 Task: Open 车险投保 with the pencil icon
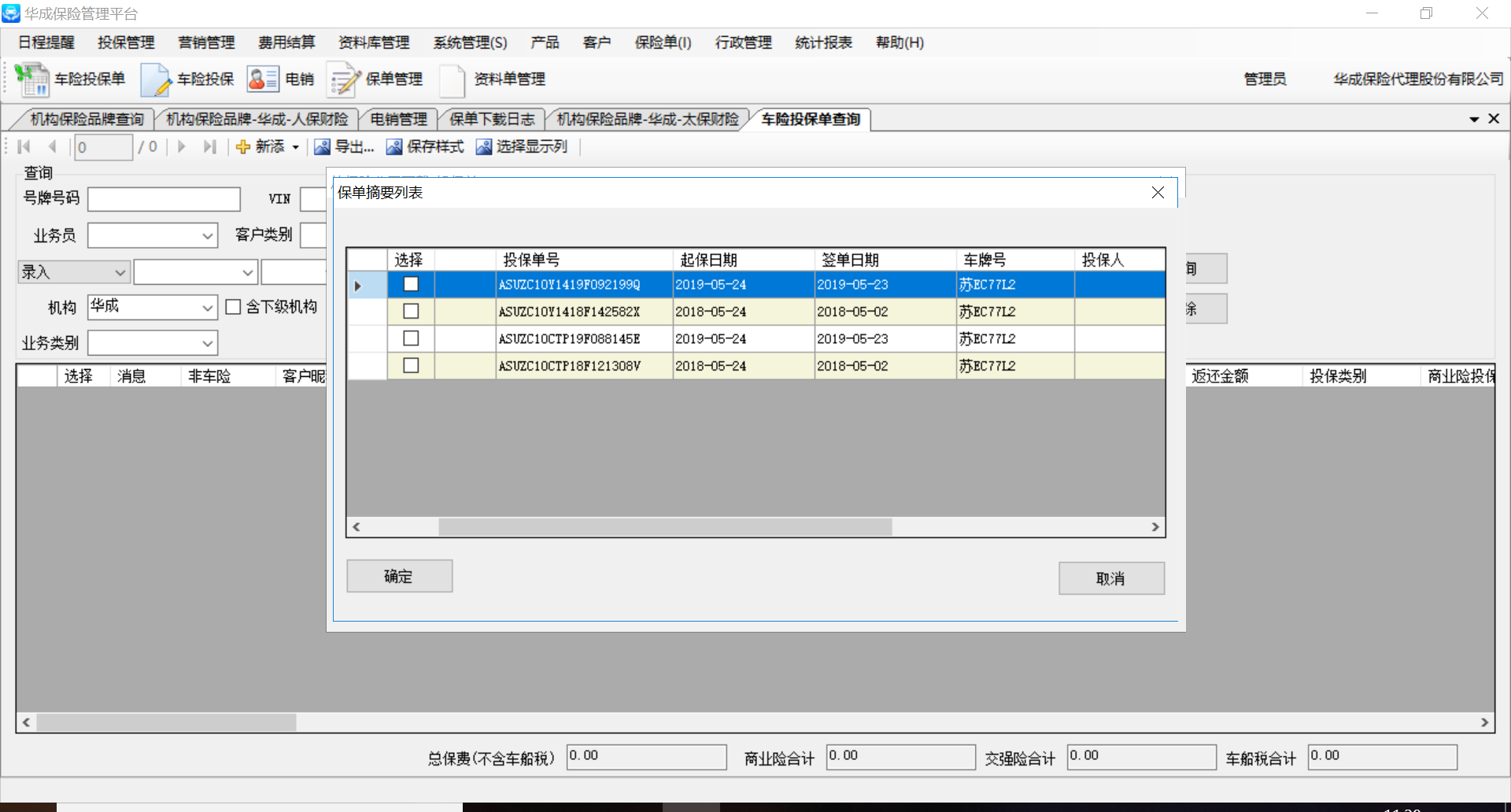(x=155, y=79)
